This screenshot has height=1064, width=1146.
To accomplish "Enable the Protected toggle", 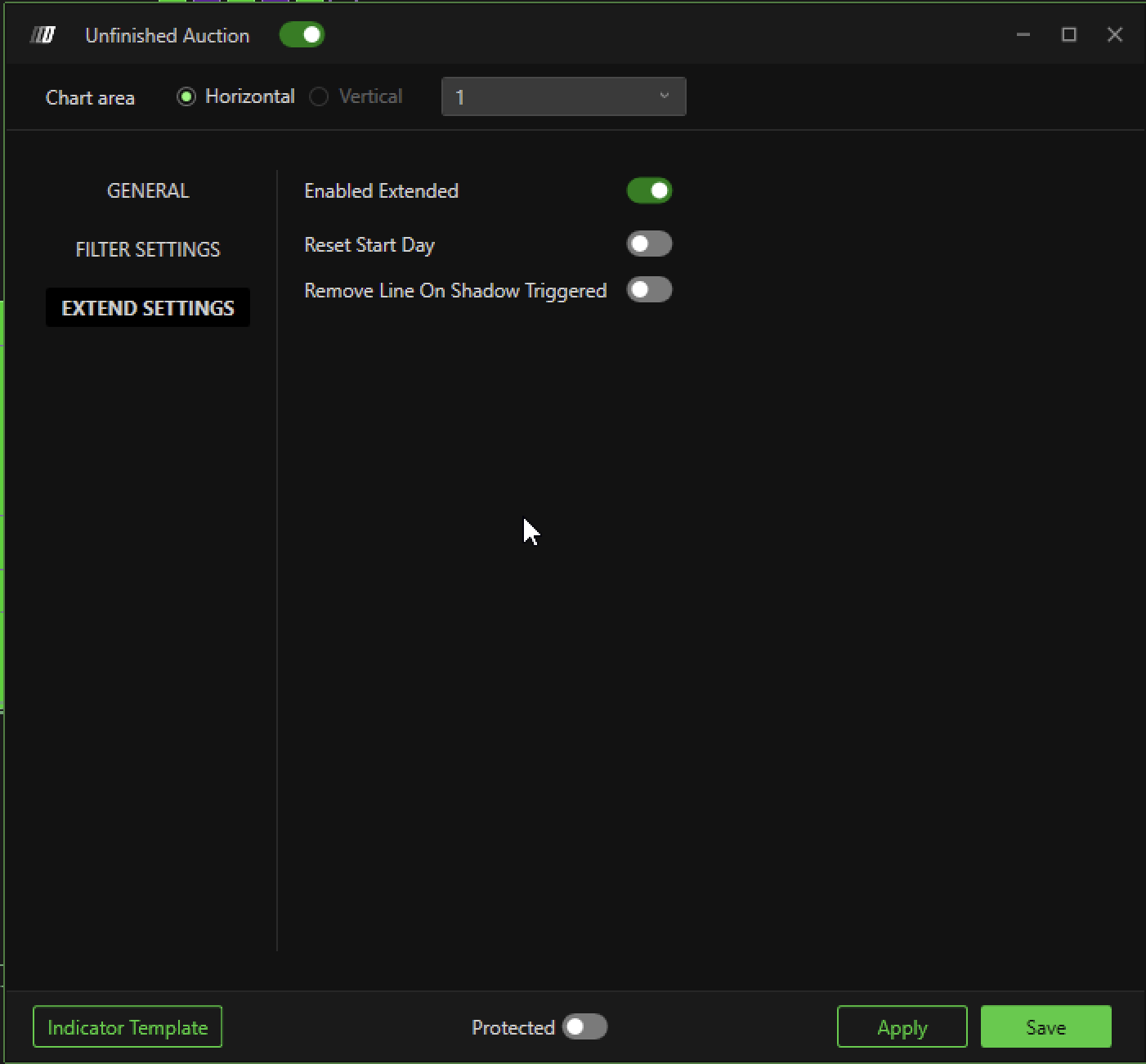I will (x=584, y=1027).
